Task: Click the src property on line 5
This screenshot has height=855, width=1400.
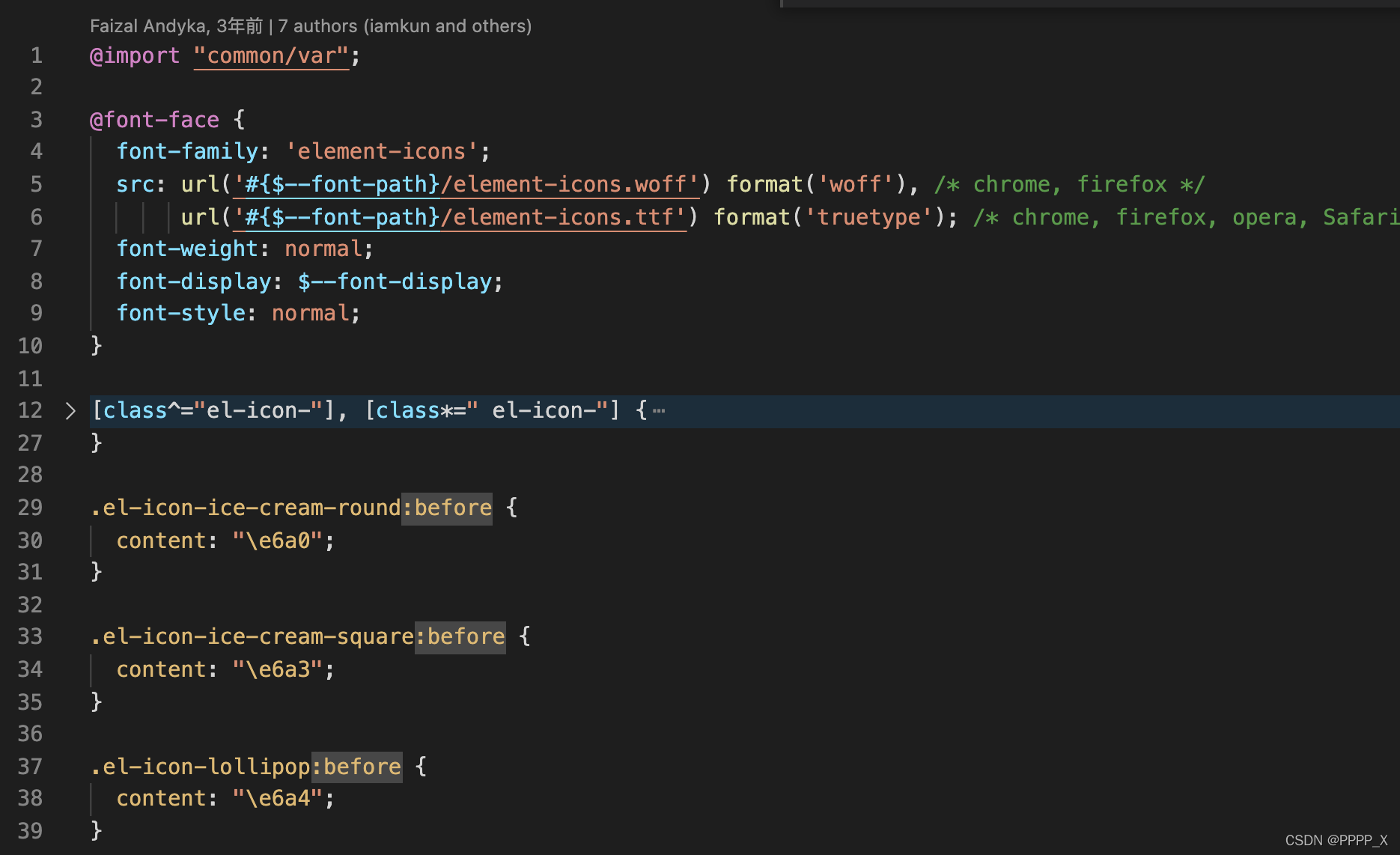Action: [x=135, y=184]
